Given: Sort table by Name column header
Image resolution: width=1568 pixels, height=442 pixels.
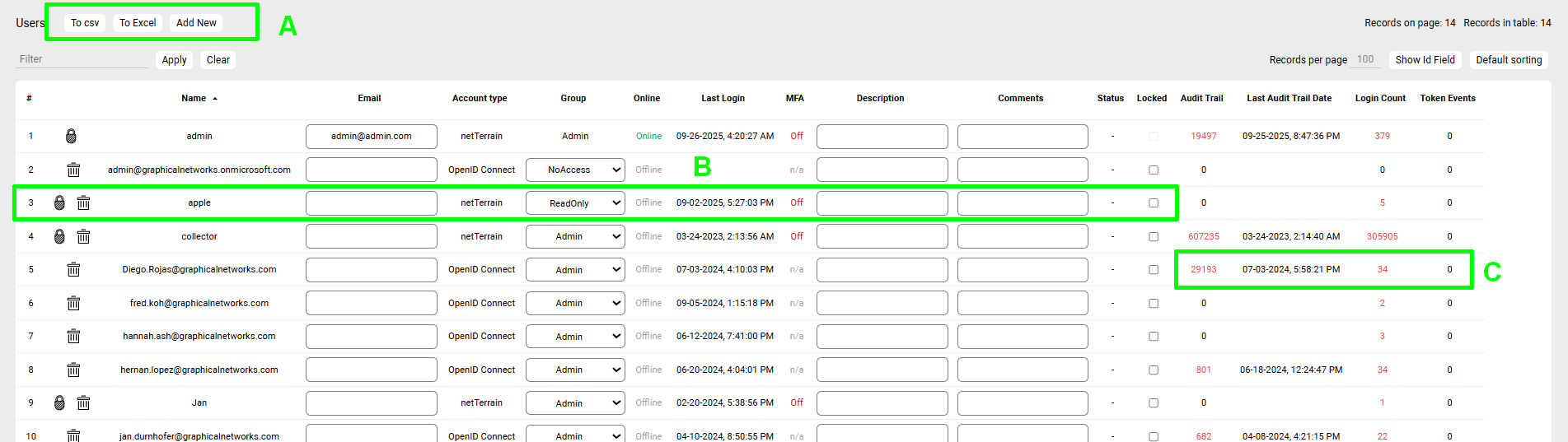Looking at the screenshot, I should (194, 99).
